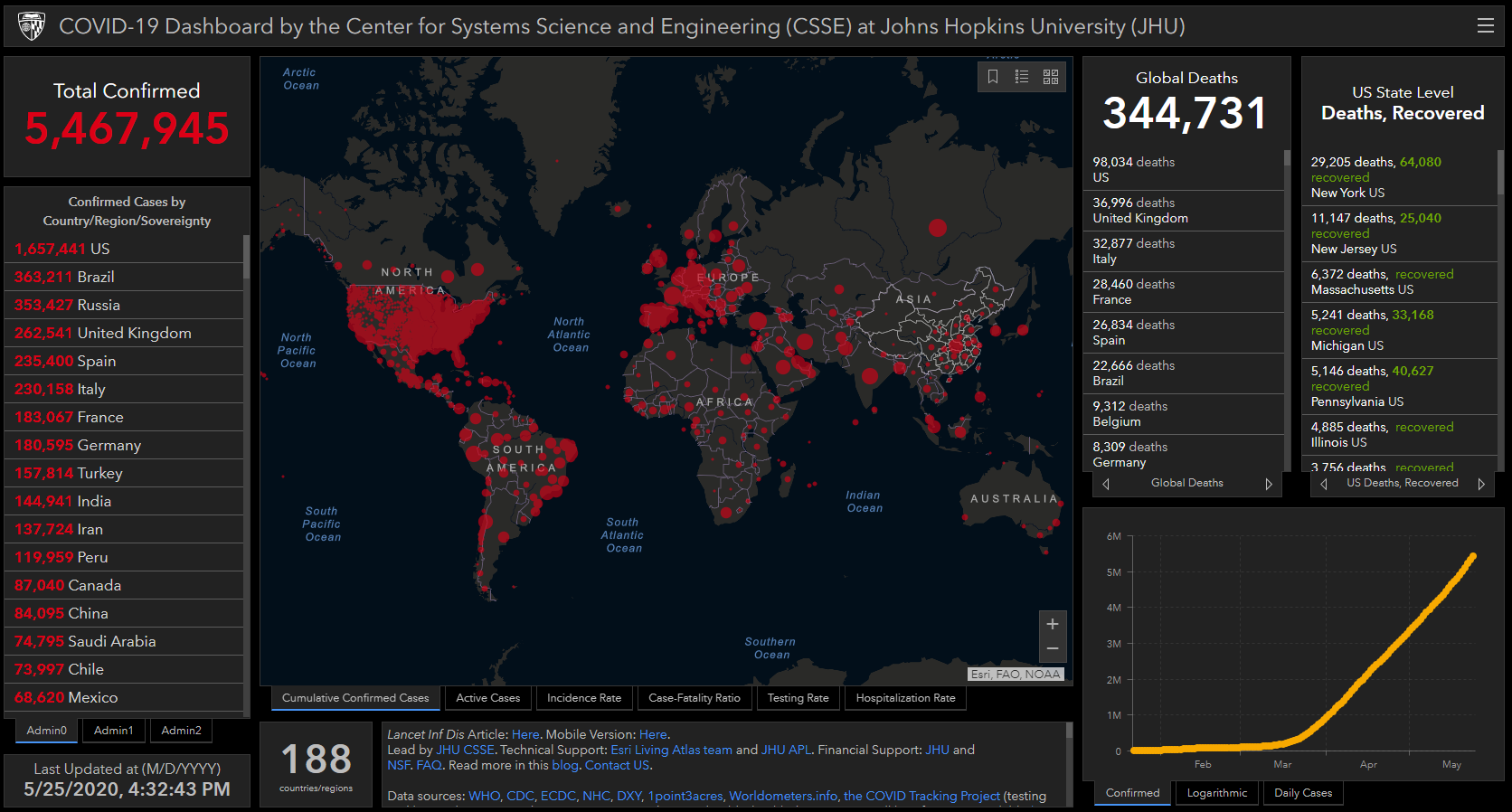Select Brazil in the confirmed cases list
The height and width of the screenshot is (812, 1512).
95,277
